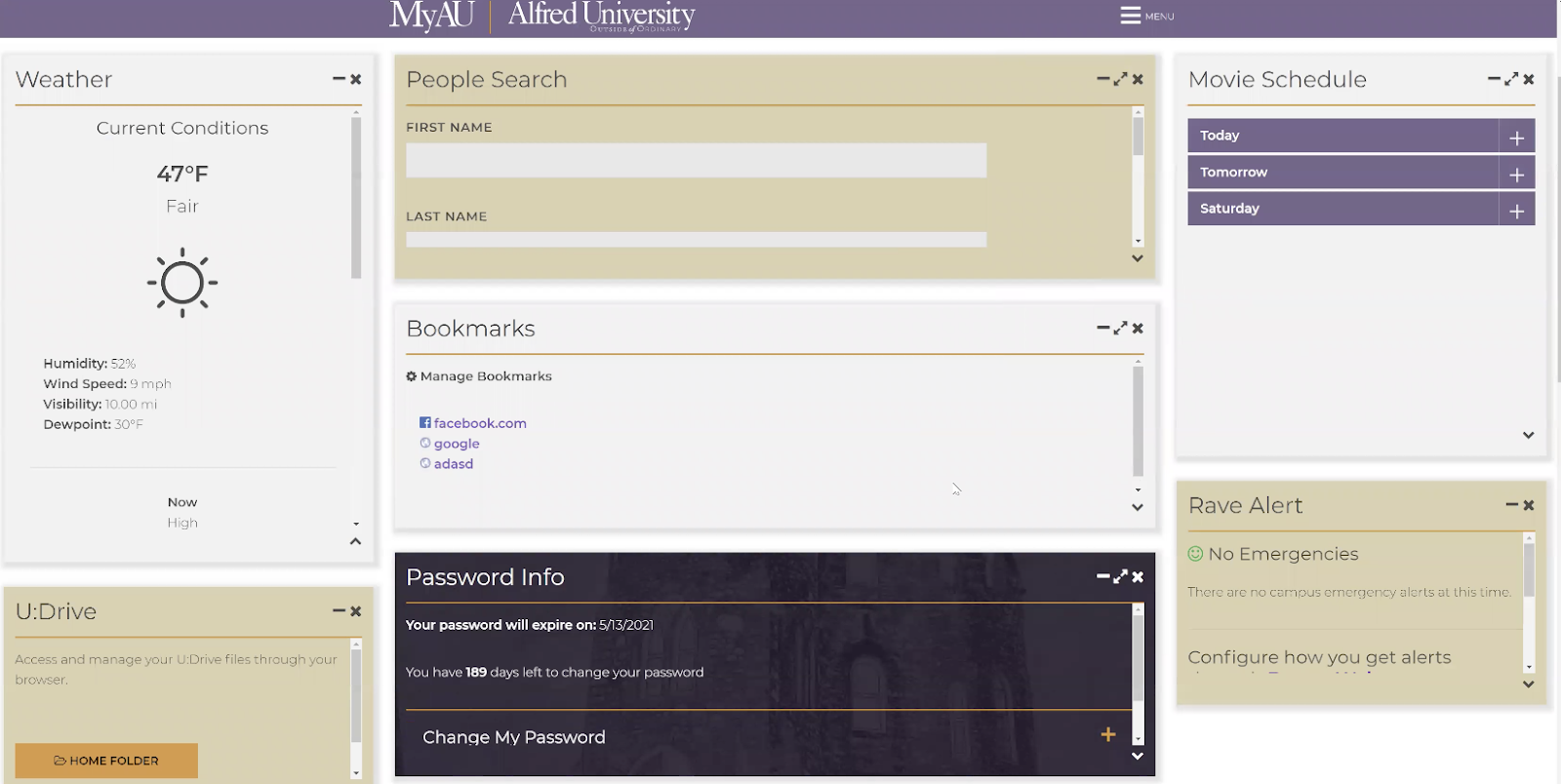Image resolution: width=1561 pixels, height=784 pixels.
Task: Click the Manage Bookmarks gear icon
Action: (412, 376)
